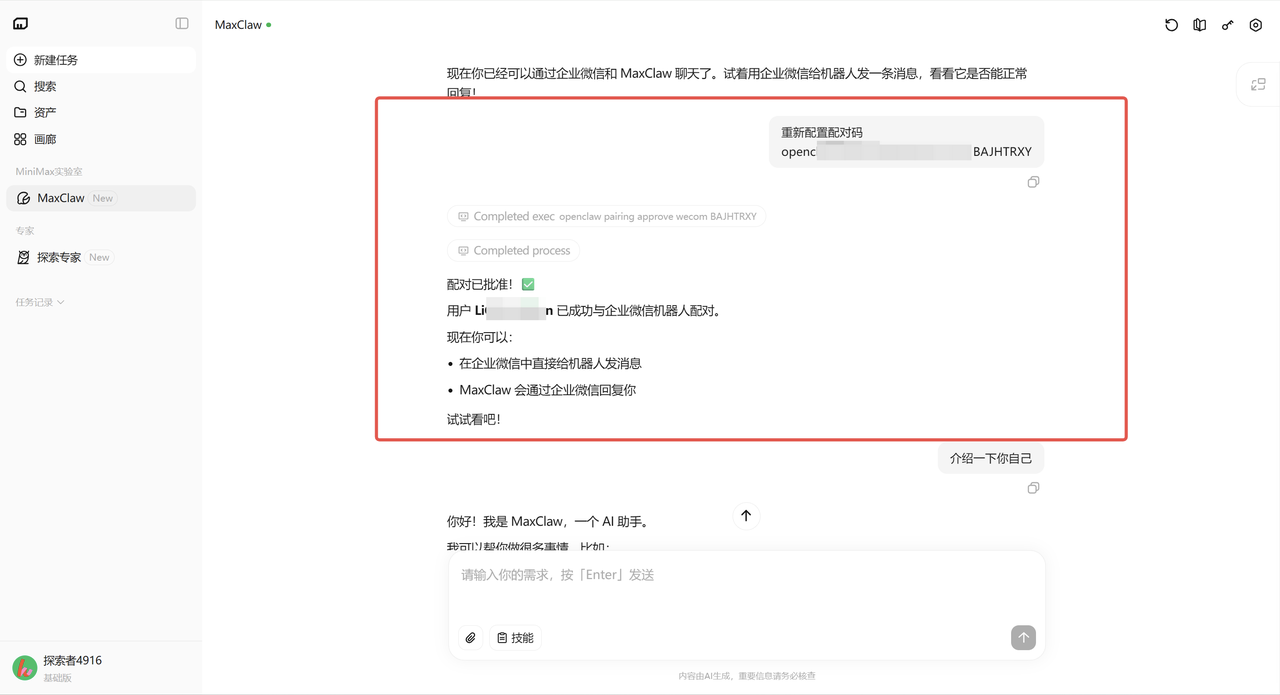Click the refresh history icon in header
The height and width of the screenshot is (695, 1280).
[x=1172, y=25]
